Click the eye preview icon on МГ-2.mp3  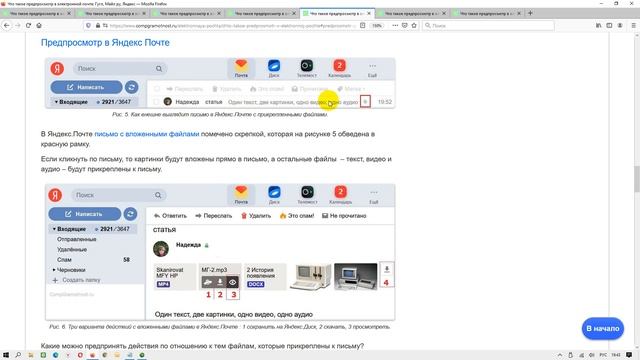click(x=233, y=282)
